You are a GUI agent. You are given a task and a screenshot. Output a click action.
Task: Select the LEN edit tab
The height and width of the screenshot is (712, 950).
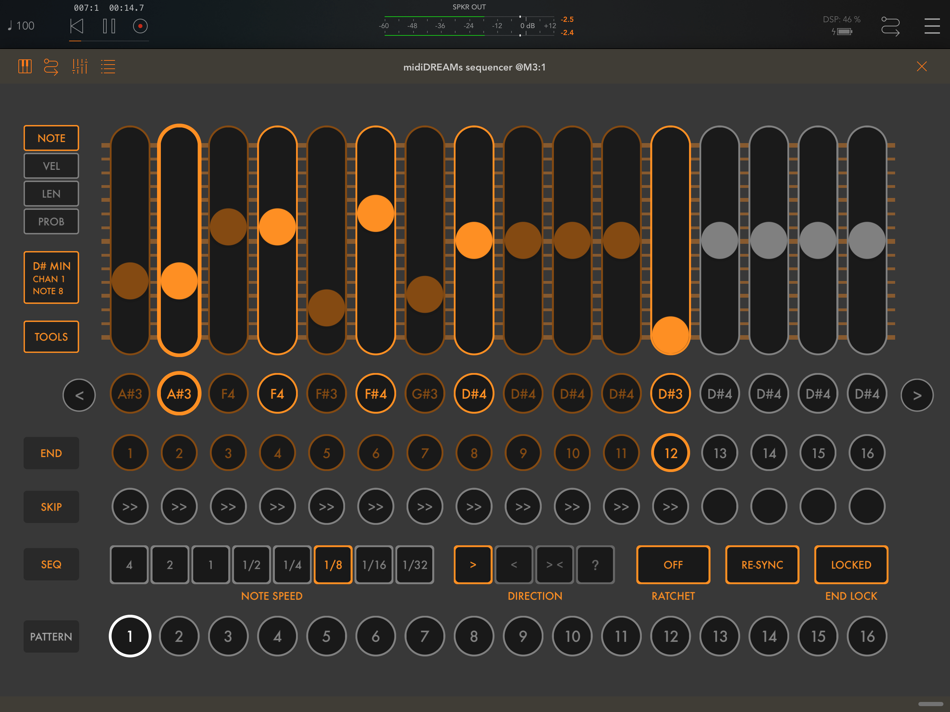51,194
